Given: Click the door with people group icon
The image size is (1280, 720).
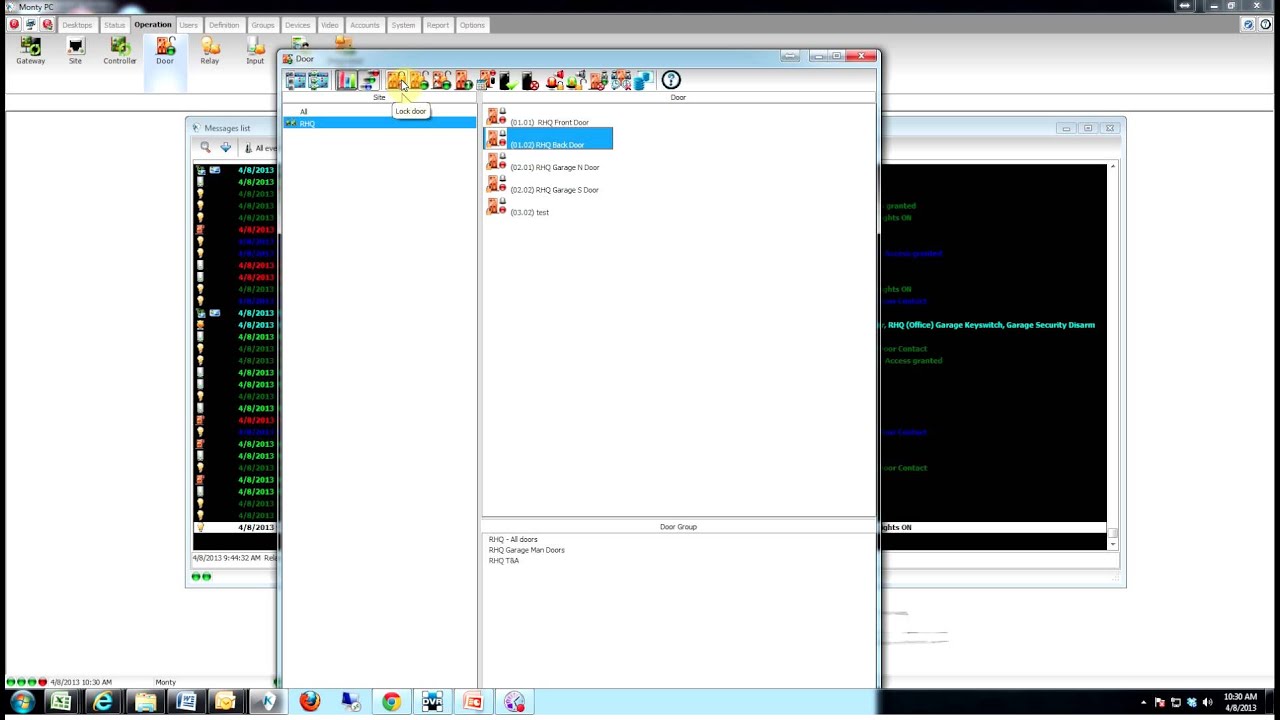Looking at the screenshot, I should (x=598, y=80).
